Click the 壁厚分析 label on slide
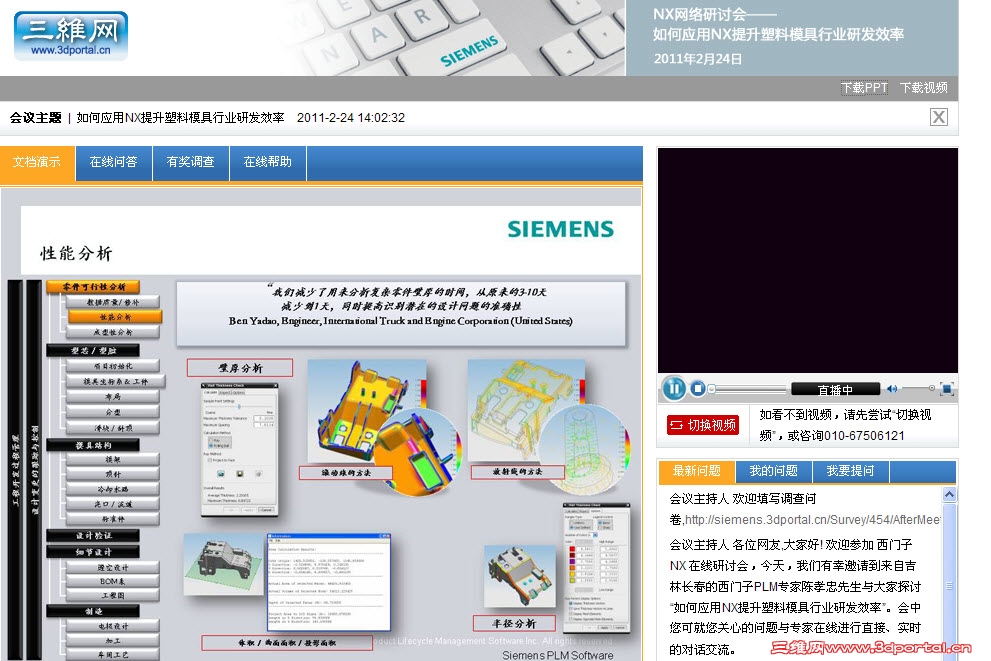 tap(240, 368)
